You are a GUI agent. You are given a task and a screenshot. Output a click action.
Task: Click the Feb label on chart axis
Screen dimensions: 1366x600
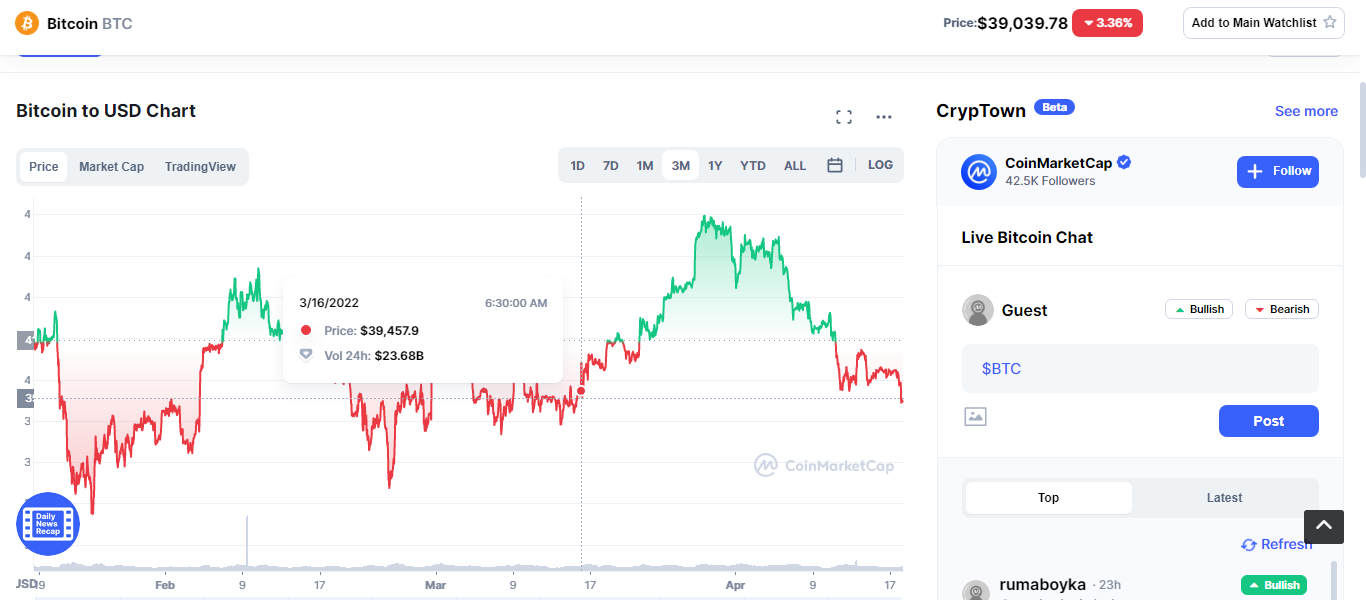165,584
